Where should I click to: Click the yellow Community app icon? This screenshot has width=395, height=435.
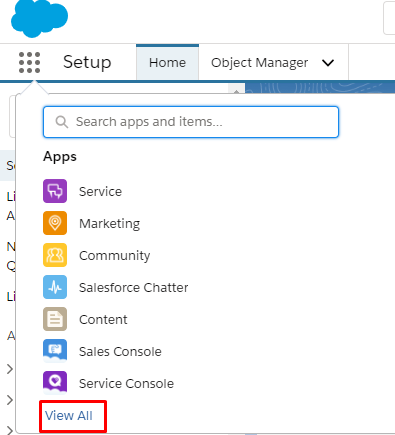pyautogui.click(x=55, y=255)
